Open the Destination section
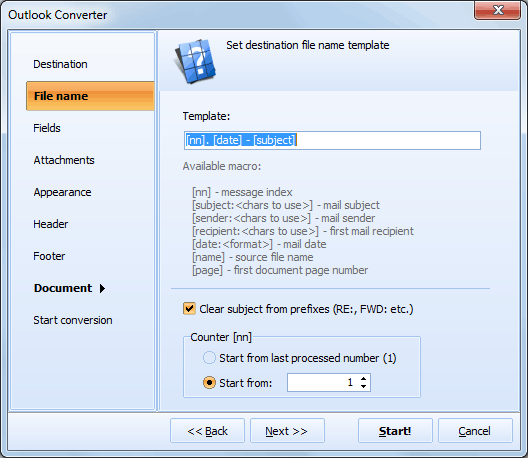528x458 pixels. click(60, 64)
